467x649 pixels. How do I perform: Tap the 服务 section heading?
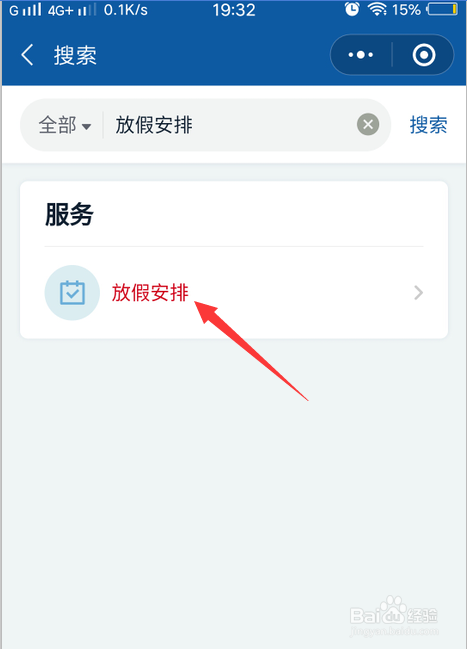pos(70,214)
